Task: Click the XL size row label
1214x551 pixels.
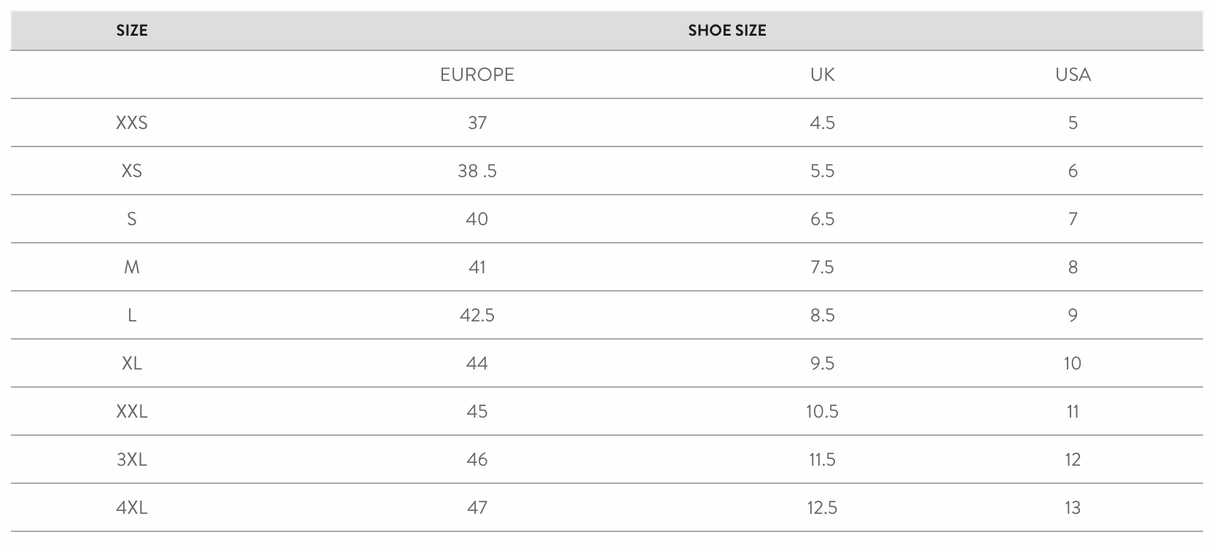Action: point(131,363)
